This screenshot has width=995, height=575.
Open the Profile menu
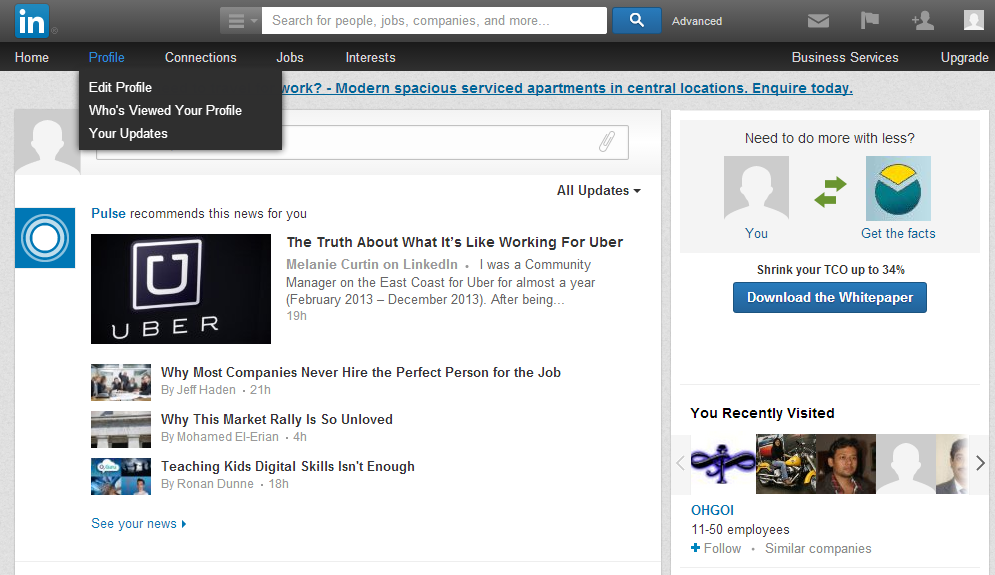107,57
